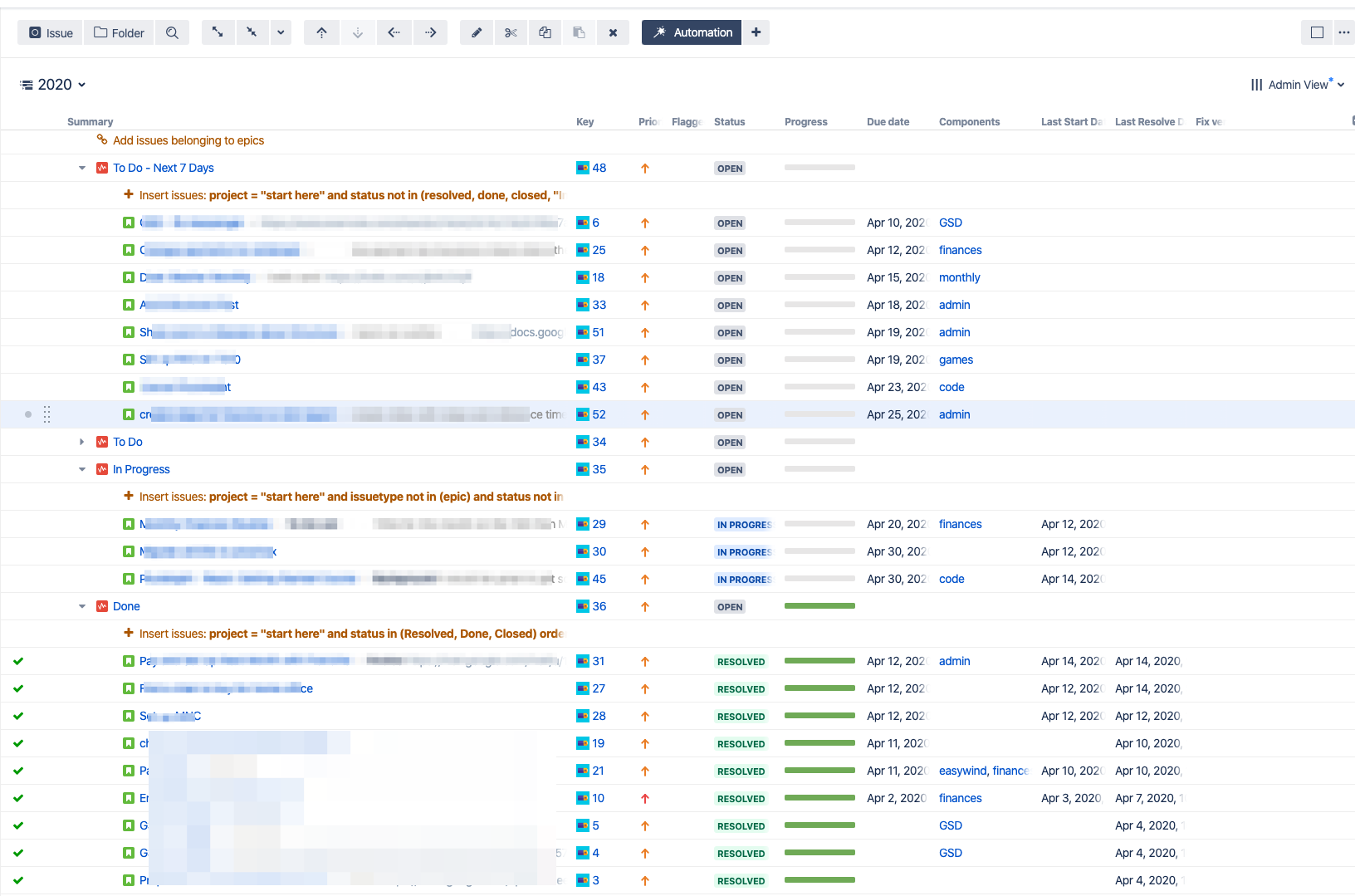Image resolution: width=1355 pixels, height=896 pixels.
Task: Paste an issue using the paste icon
Action: (x=579, y=32)
